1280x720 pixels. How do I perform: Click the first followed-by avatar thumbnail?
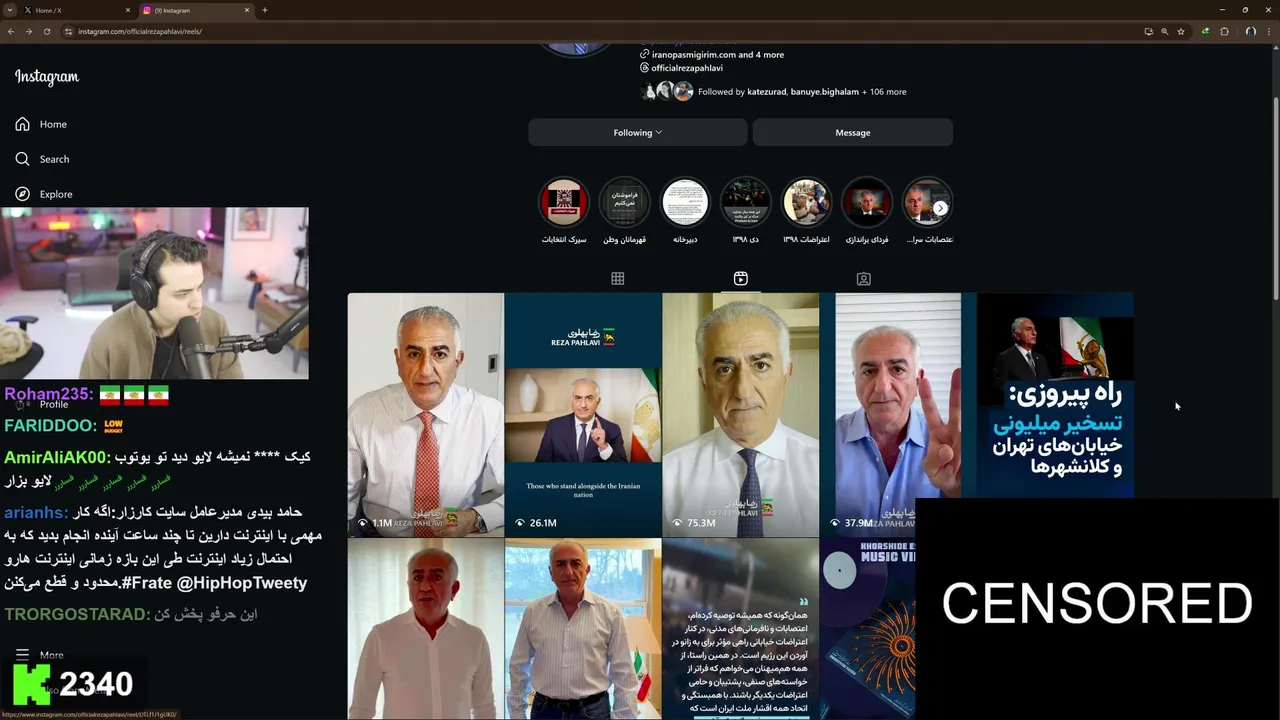(650, 91)
